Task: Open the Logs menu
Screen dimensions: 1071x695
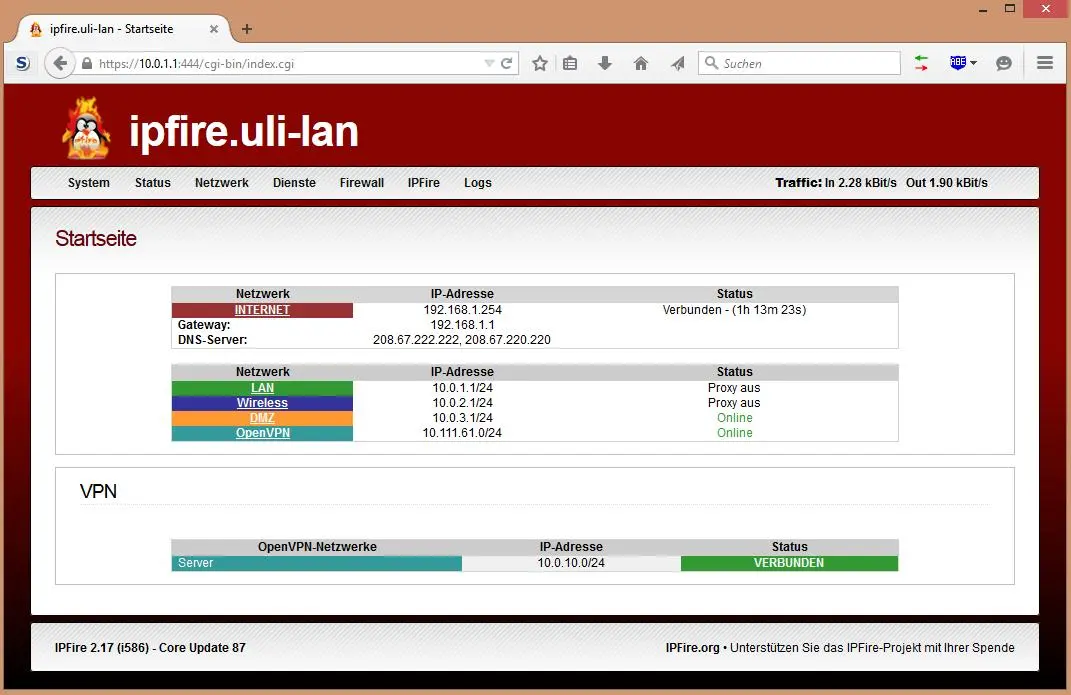Action: 477,183
